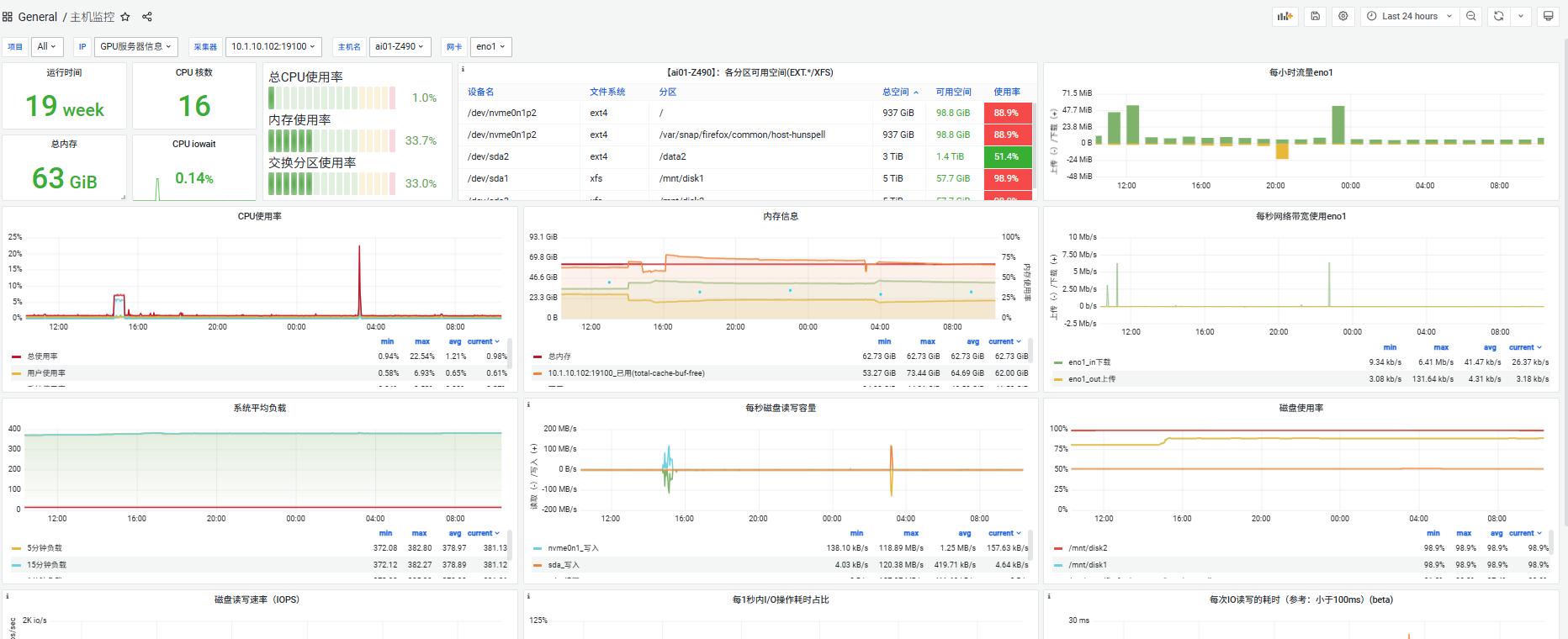Image resolution: width=1568 pixels, height=639 pixels.
Task: Open dashboard settings gear
Action: (1343, 16)
